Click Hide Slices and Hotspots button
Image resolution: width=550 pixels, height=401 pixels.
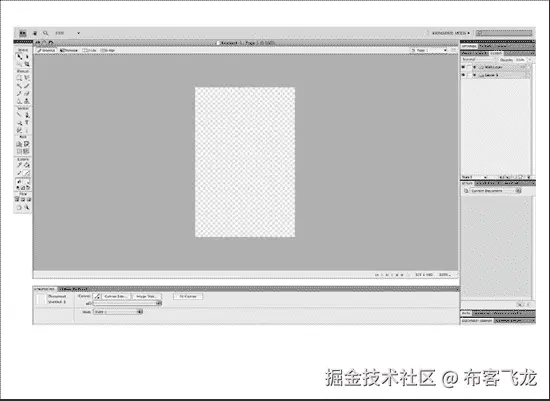[19, 151]
